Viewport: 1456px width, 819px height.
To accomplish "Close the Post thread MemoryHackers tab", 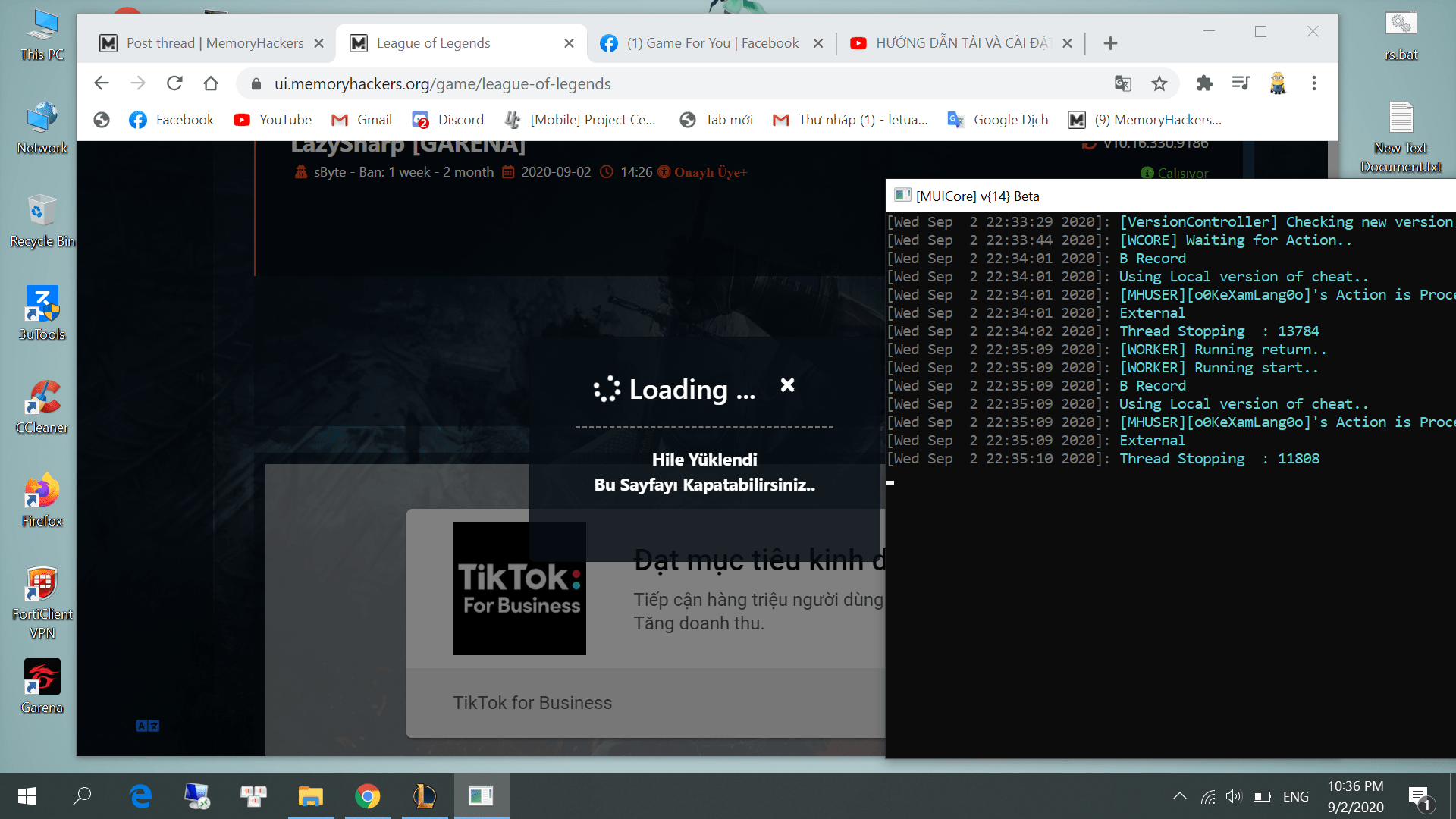I will (x=319, y=43).
